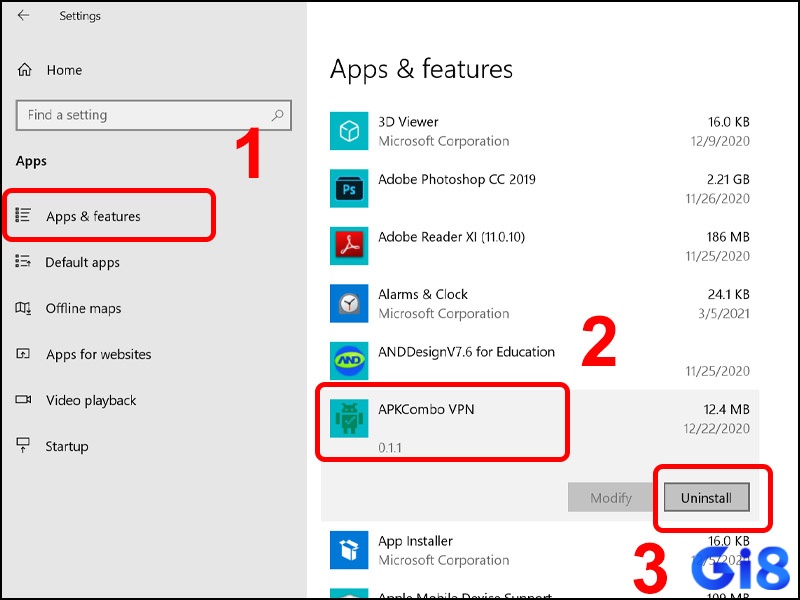Click the Adobe Reader XI icon

pyautogui.click(x=349, y=246)
